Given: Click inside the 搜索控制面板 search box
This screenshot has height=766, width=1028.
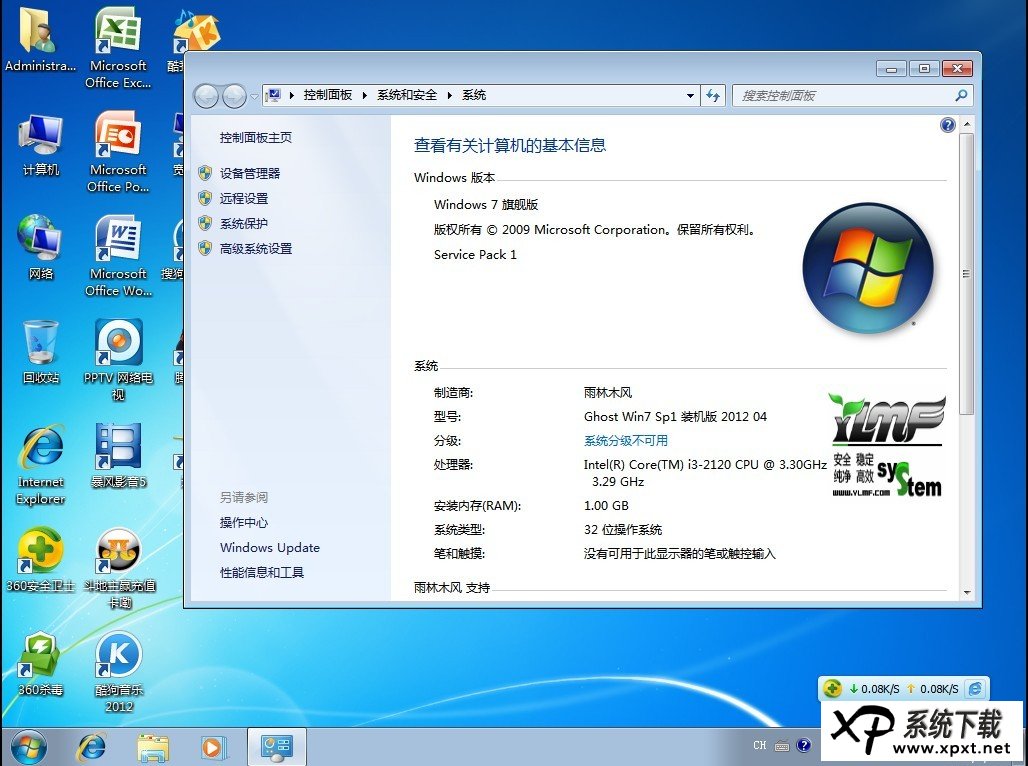Looking at the screenshot, I should pos(850,95).
